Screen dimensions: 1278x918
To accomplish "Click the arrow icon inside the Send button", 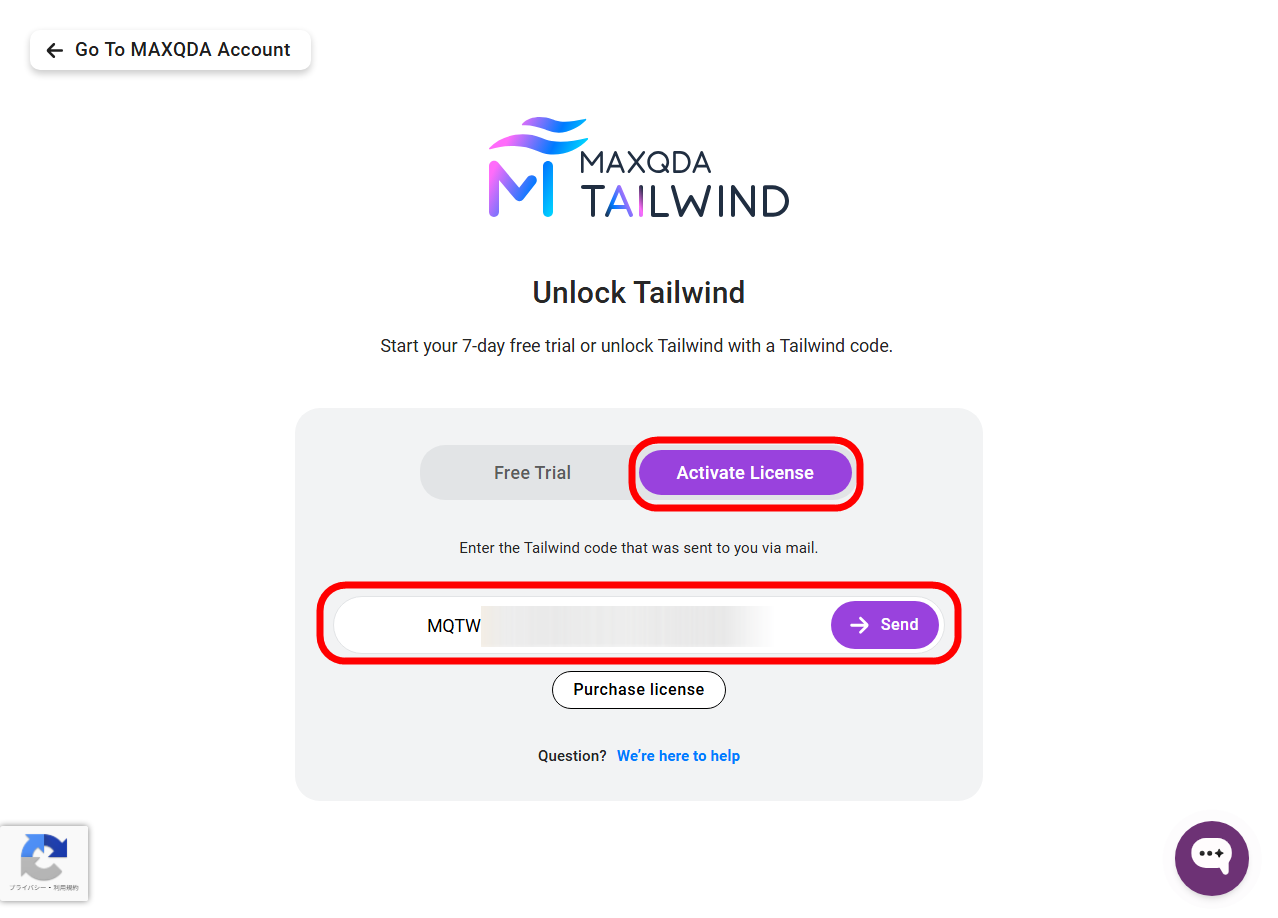I will click(859, 625).
